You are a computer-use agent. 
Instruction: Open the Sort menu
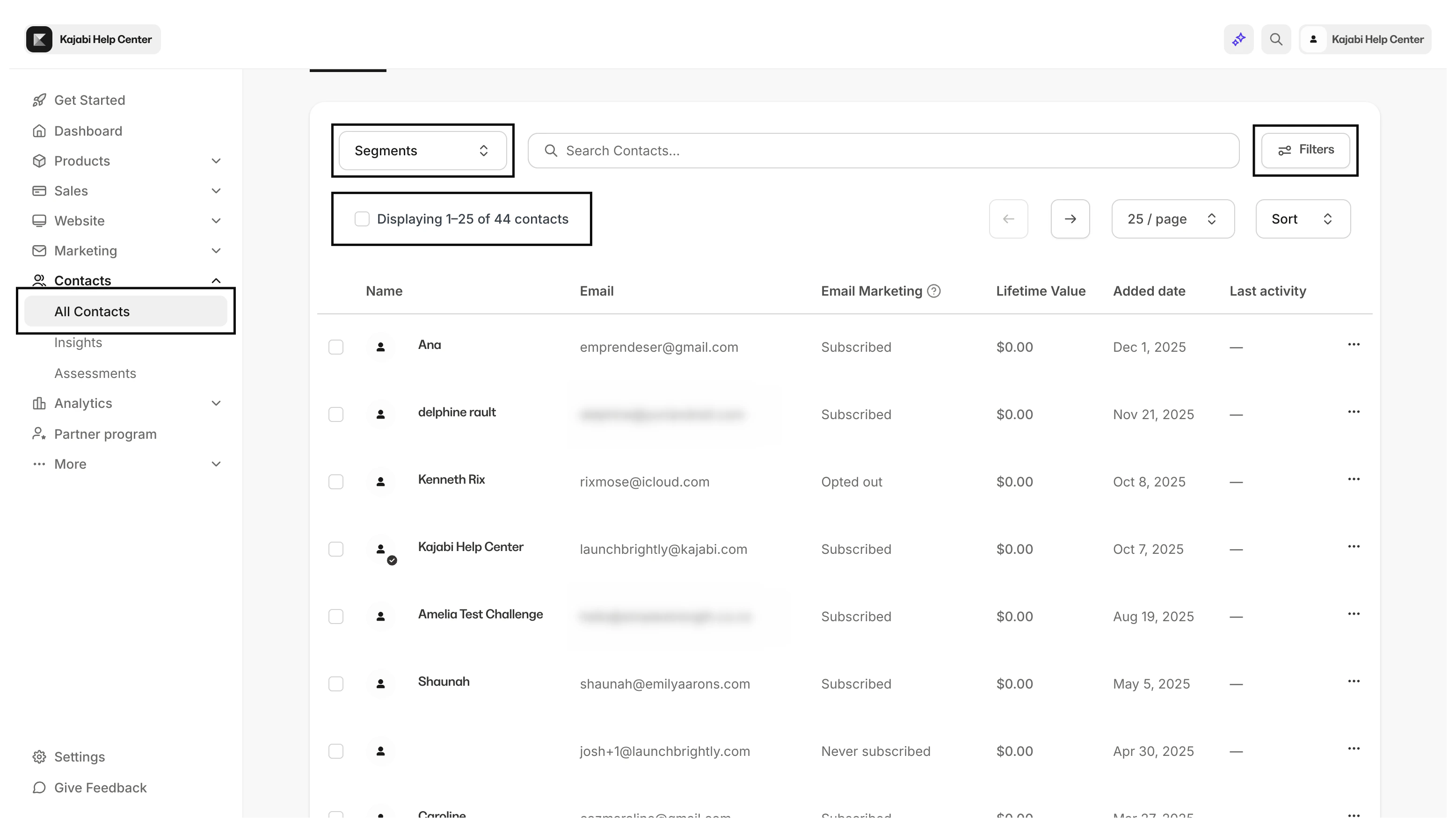click(1302, 219)
